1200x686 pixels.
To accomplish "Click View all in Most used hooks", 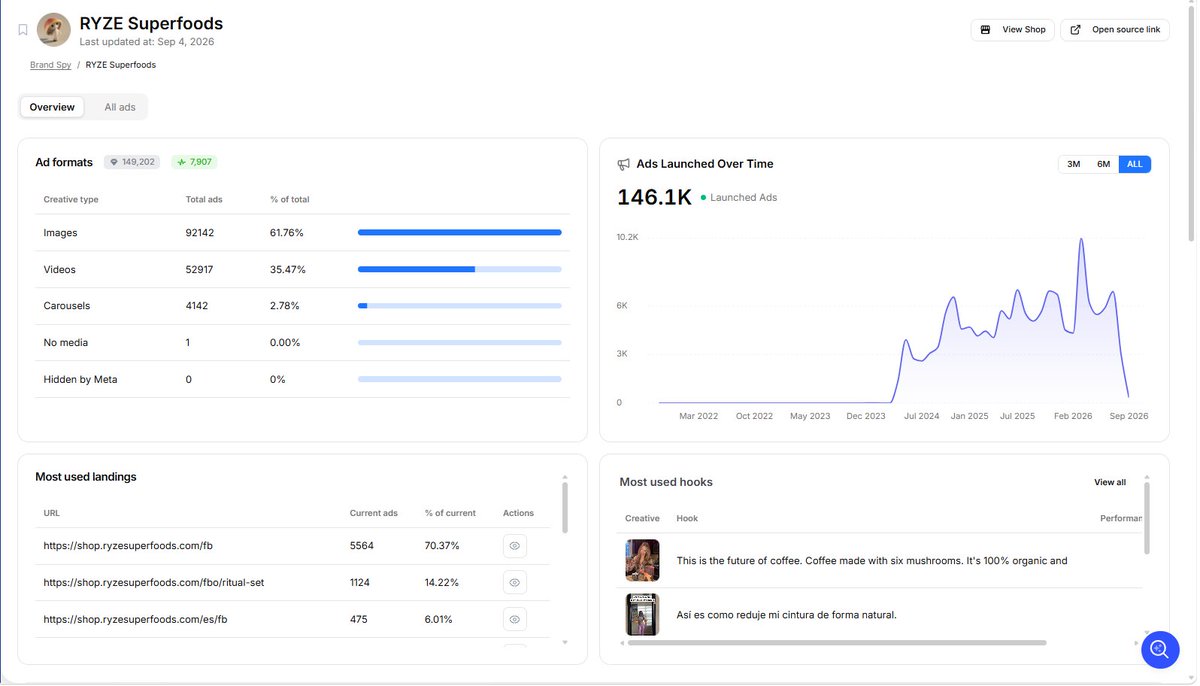I will pyautogui.click(x=1110, y=482).
